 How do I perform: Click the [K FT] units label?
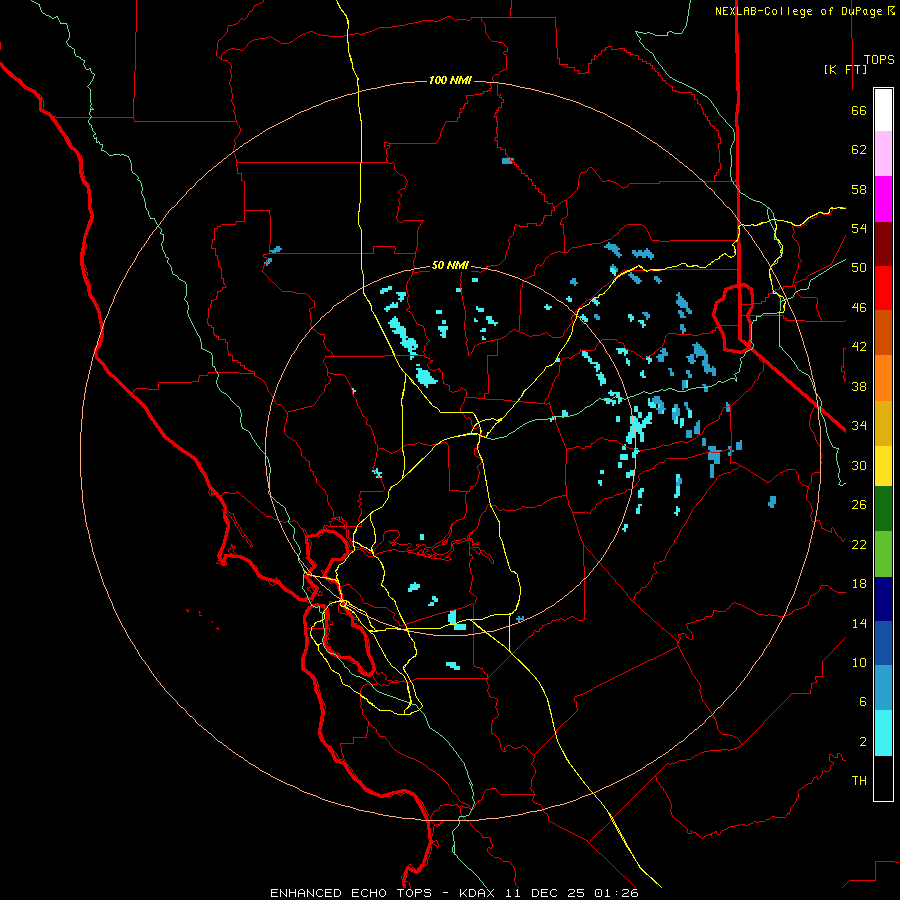845,69
